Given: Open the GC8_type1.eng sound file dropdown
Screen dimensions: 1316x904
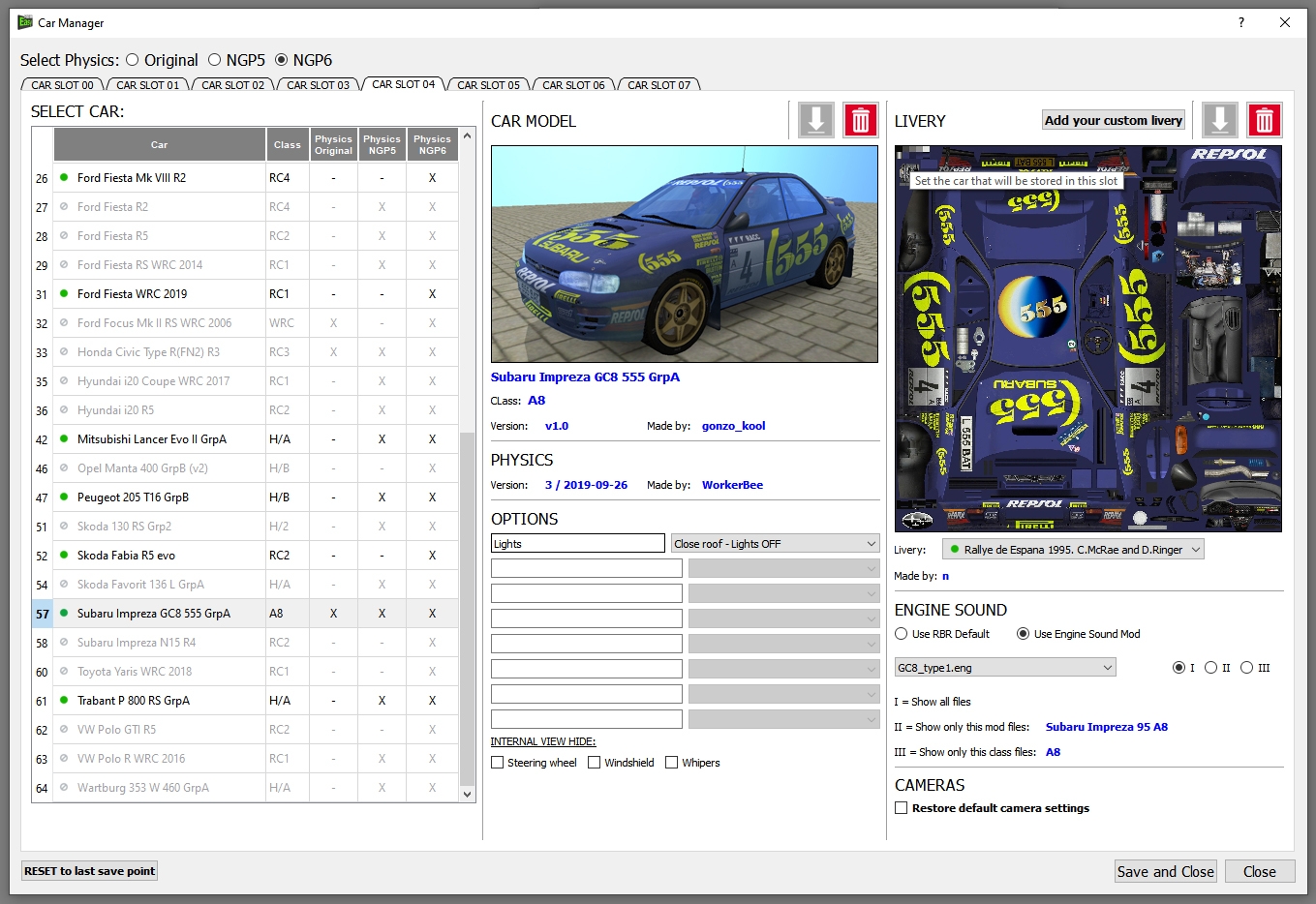Looking at the screenshot, I should point(1005,667).
